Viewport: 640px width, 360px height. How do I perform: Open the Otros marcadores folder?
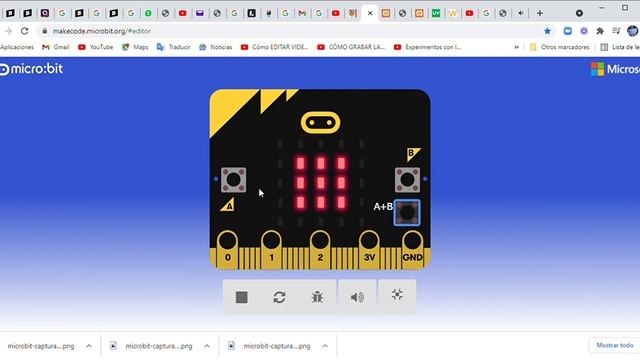(x=560, y=47)
